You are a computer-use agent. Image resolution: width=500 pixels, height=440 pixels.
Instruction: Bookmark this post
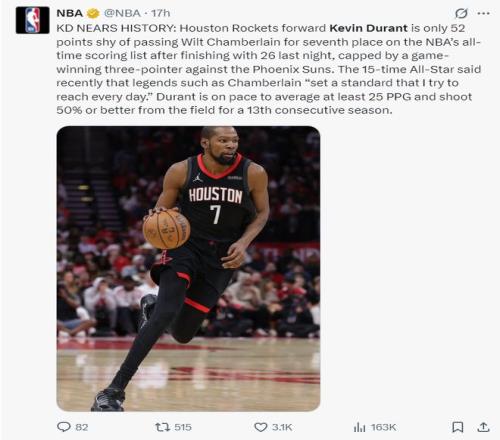coord(457,427)
